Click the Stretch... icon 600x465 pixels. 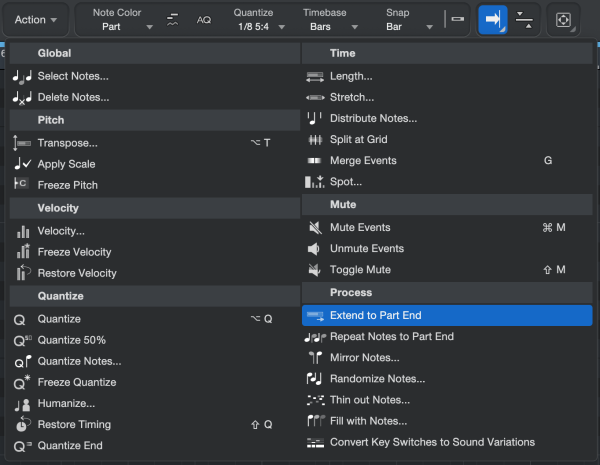tap(315, 98)
